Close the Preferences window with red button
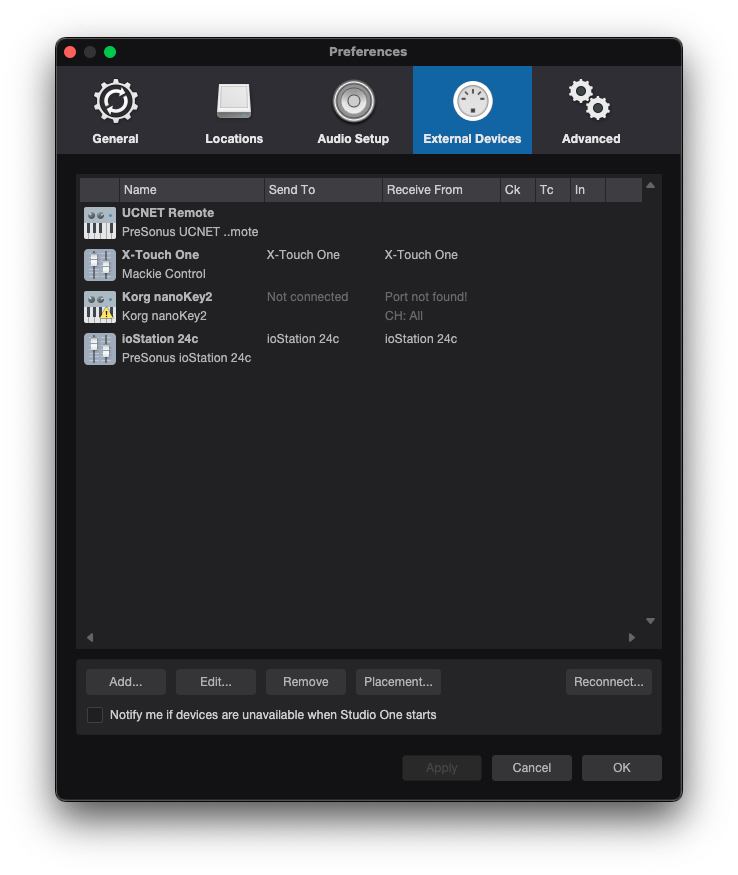 pos(70,52)
